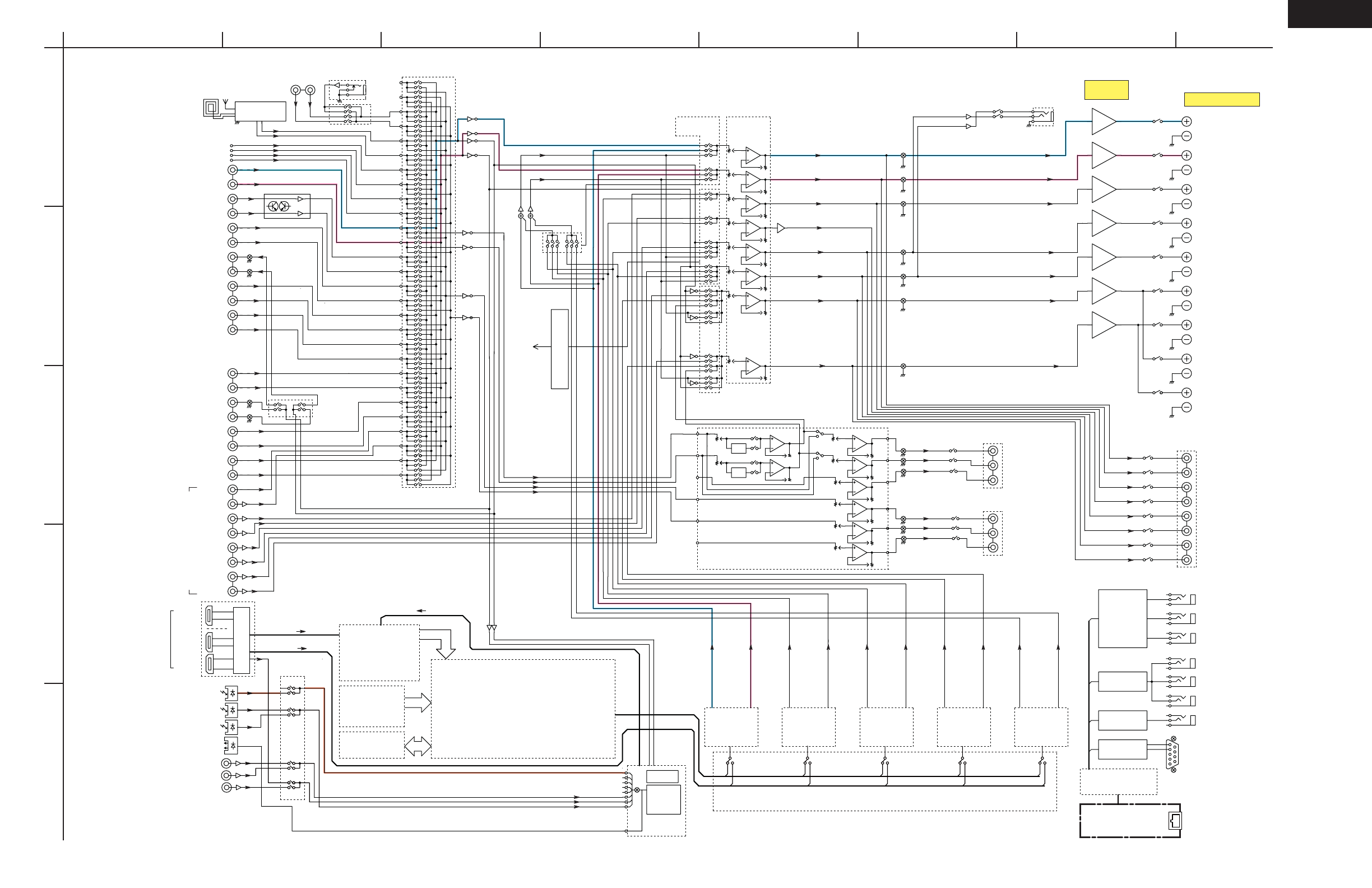Click the smaller yellow rectangle above the amplifiers
Image resolution: width=1372 pixels, height=888 pixels.
[1106, 90]
